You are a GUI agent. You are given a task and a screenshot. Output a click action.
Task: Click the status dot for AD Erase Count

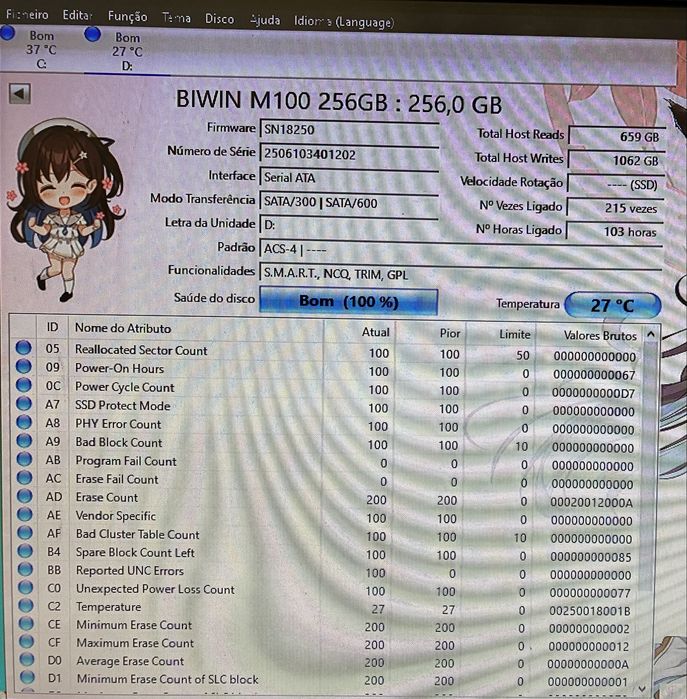(25, 496)
